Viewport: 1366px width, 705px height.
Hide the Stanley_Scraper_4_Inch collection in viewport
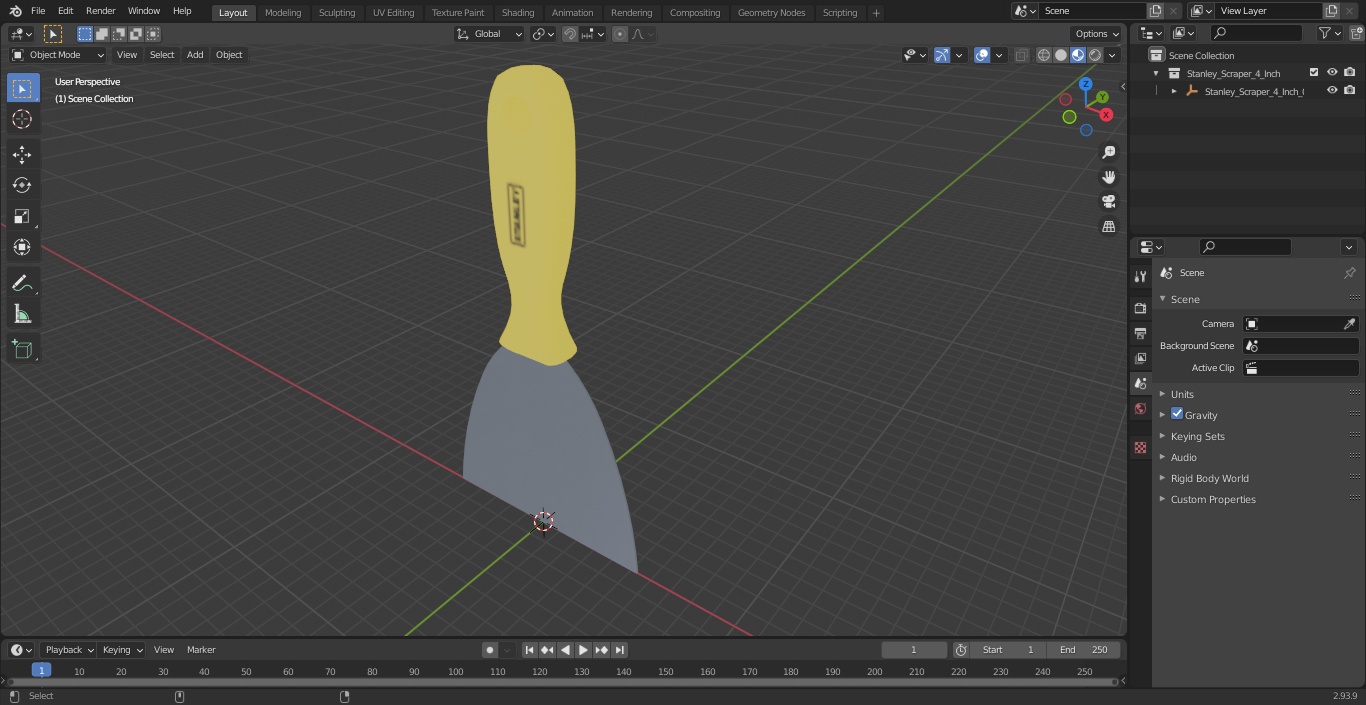[x=1332, y=73]
